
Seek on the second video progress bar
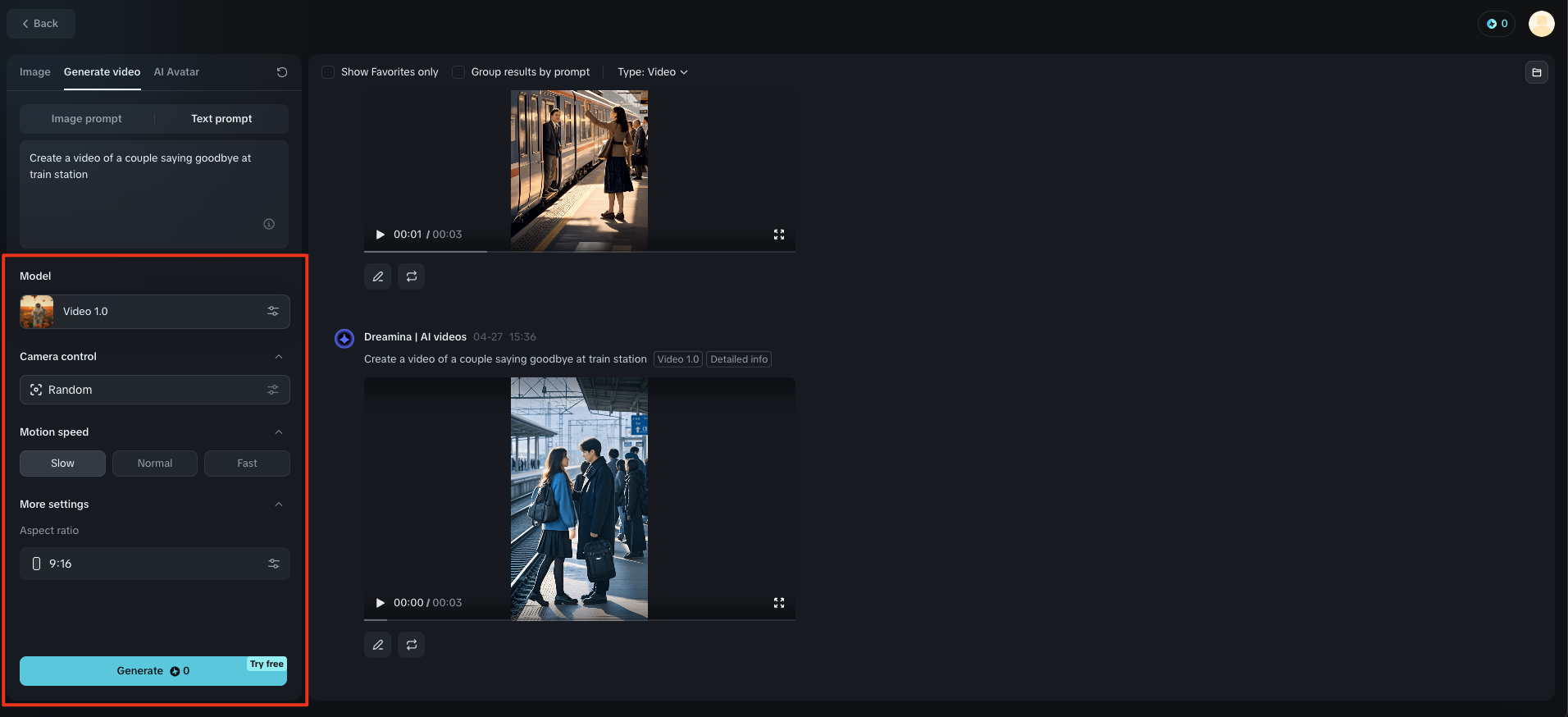580,619
